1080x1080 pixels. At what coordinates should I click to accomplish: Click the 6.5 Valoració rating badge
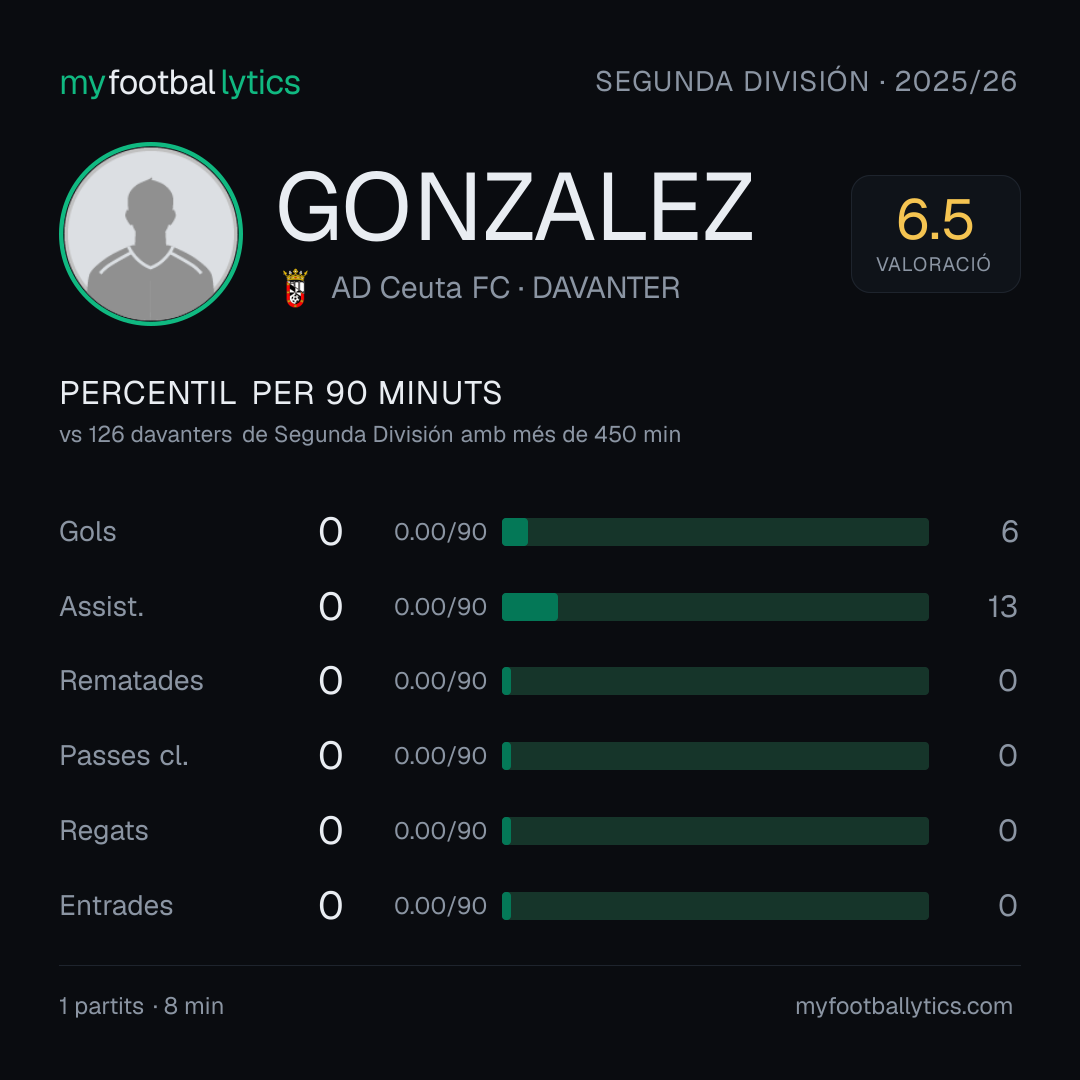(935, 233)
